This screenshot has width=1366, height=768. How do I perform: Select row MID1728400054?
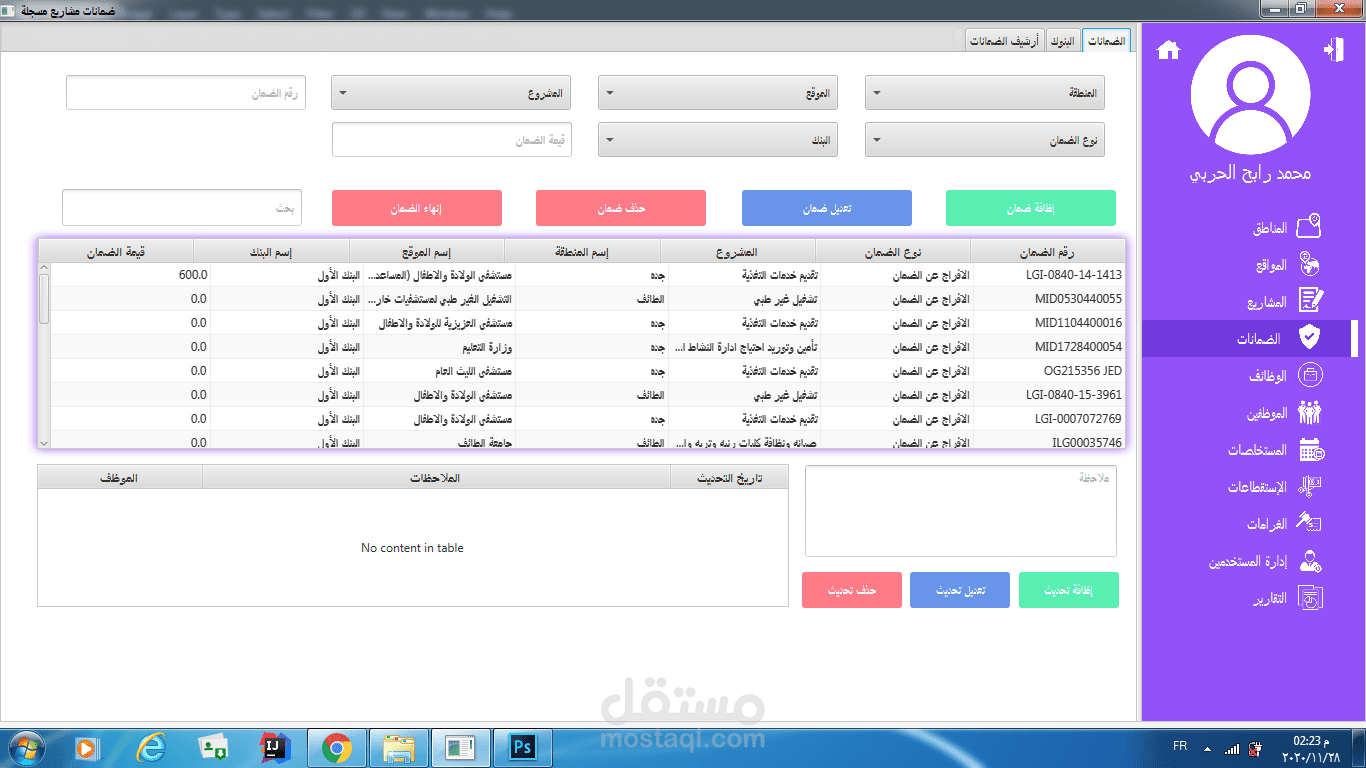[x=588, y=346]
